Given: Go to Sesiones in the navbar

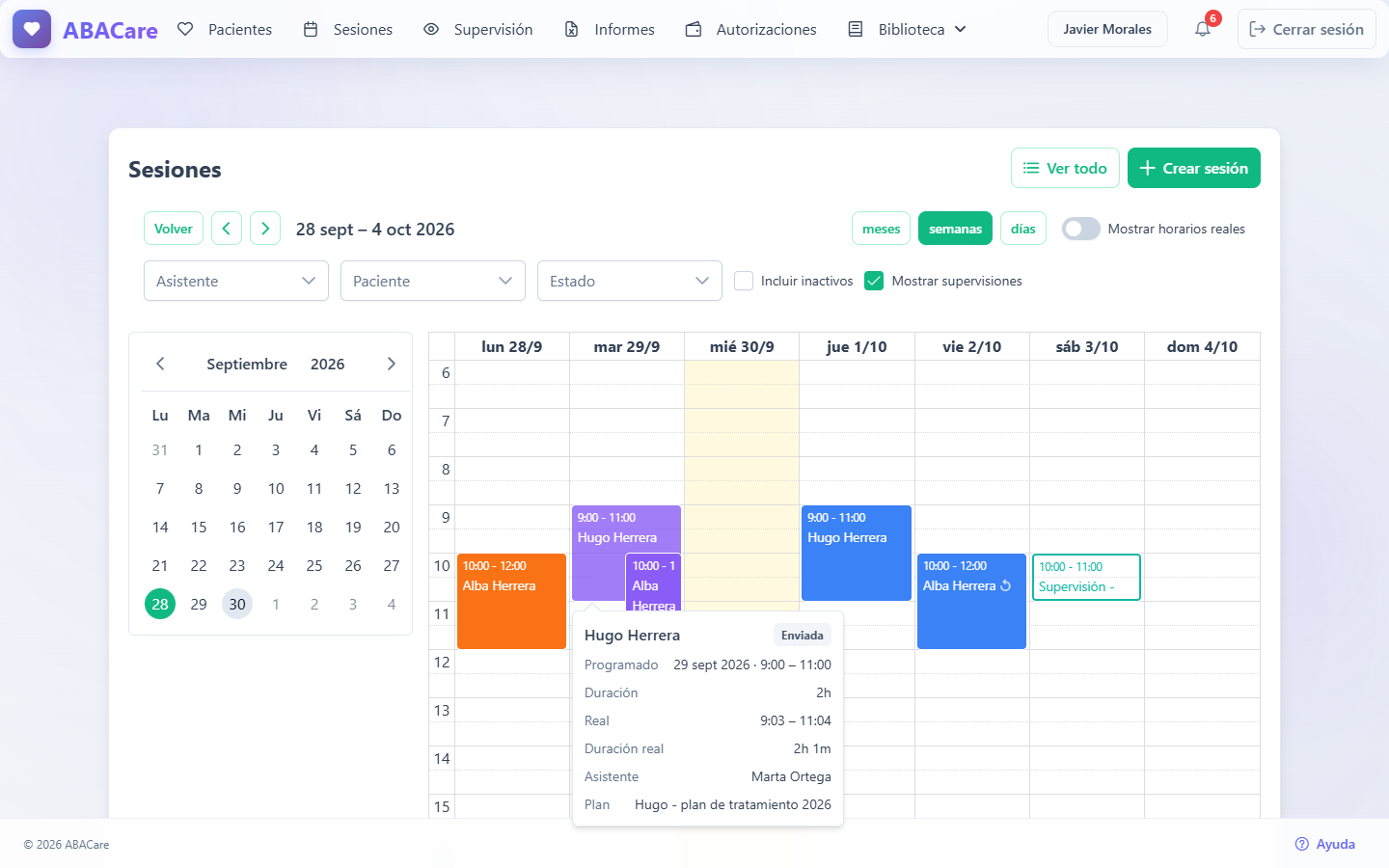Looking at the screenshot, I should [348, 29].
